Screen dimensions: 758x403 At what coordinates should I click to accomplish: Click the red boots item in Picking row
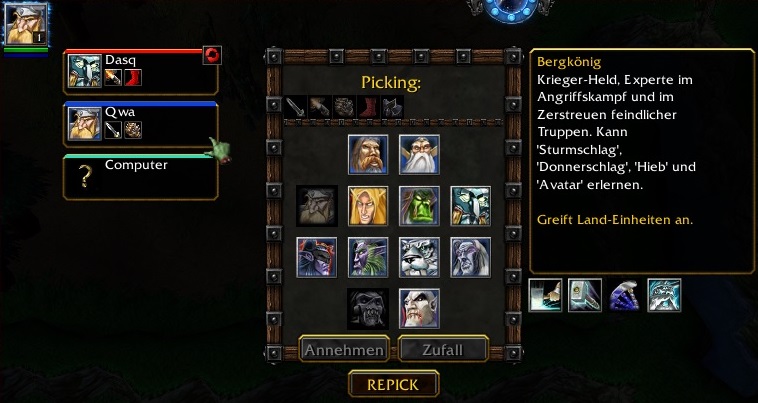[x=368, y=107]
